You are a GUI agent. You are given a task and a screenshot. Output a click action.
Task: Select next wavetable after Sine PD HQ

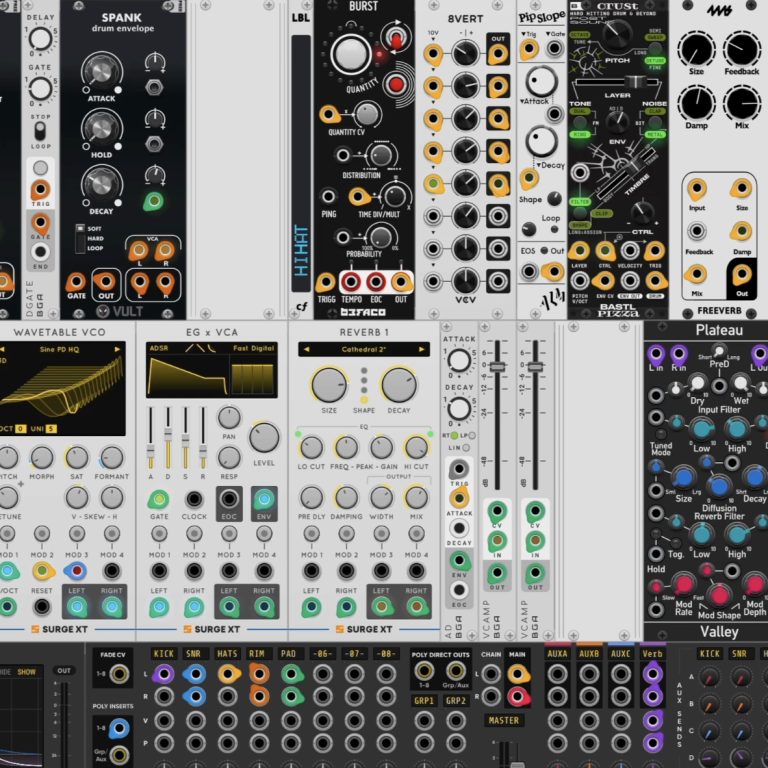(x=117, y=349)
